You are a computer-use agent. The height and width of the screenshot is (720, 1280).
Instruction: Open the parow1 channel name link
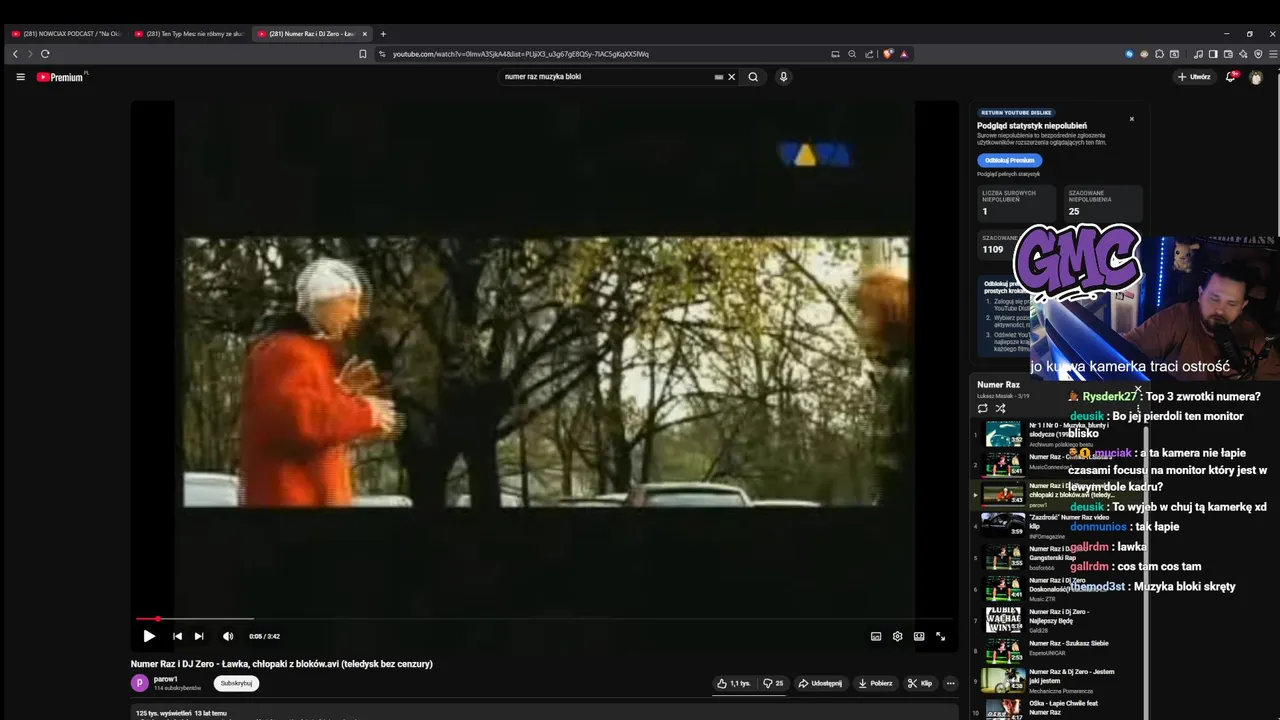[x=166, y=679]
